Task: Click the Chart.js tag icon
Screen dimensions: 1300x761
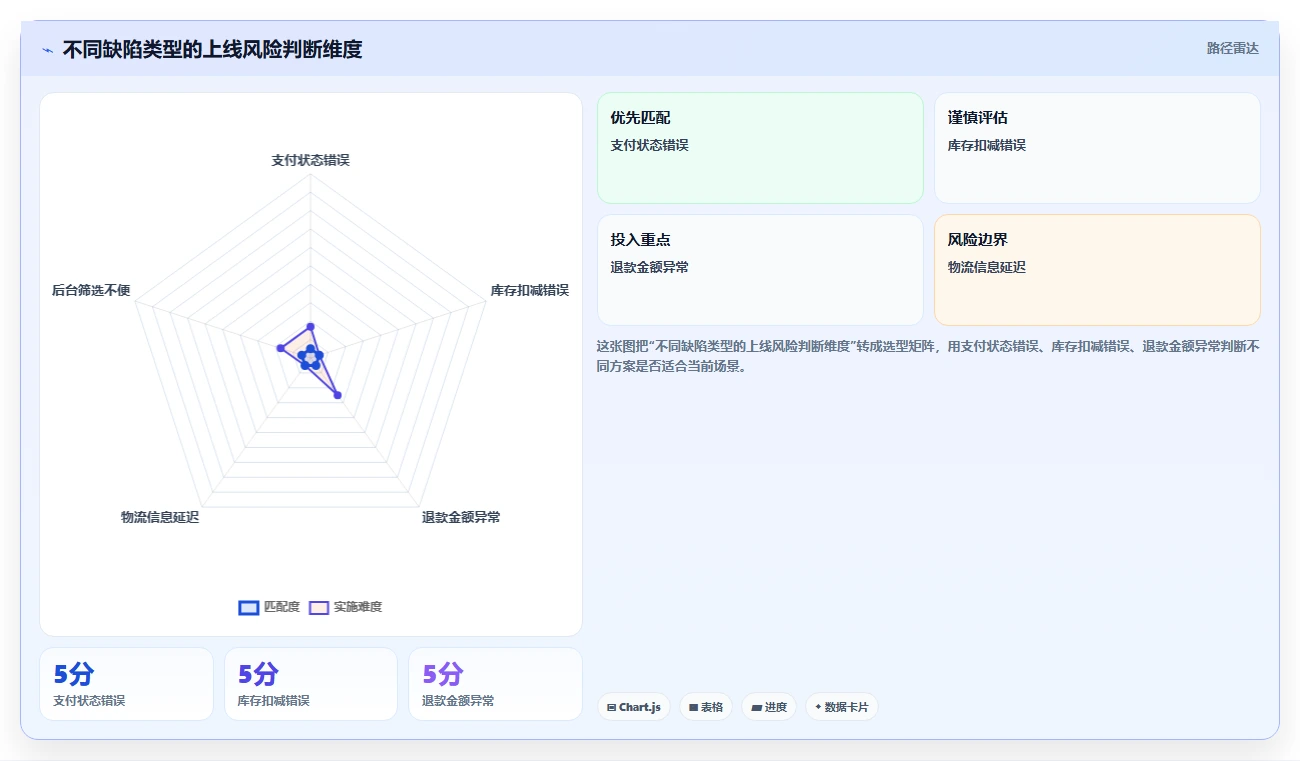Action: click(x=611, y=707)
